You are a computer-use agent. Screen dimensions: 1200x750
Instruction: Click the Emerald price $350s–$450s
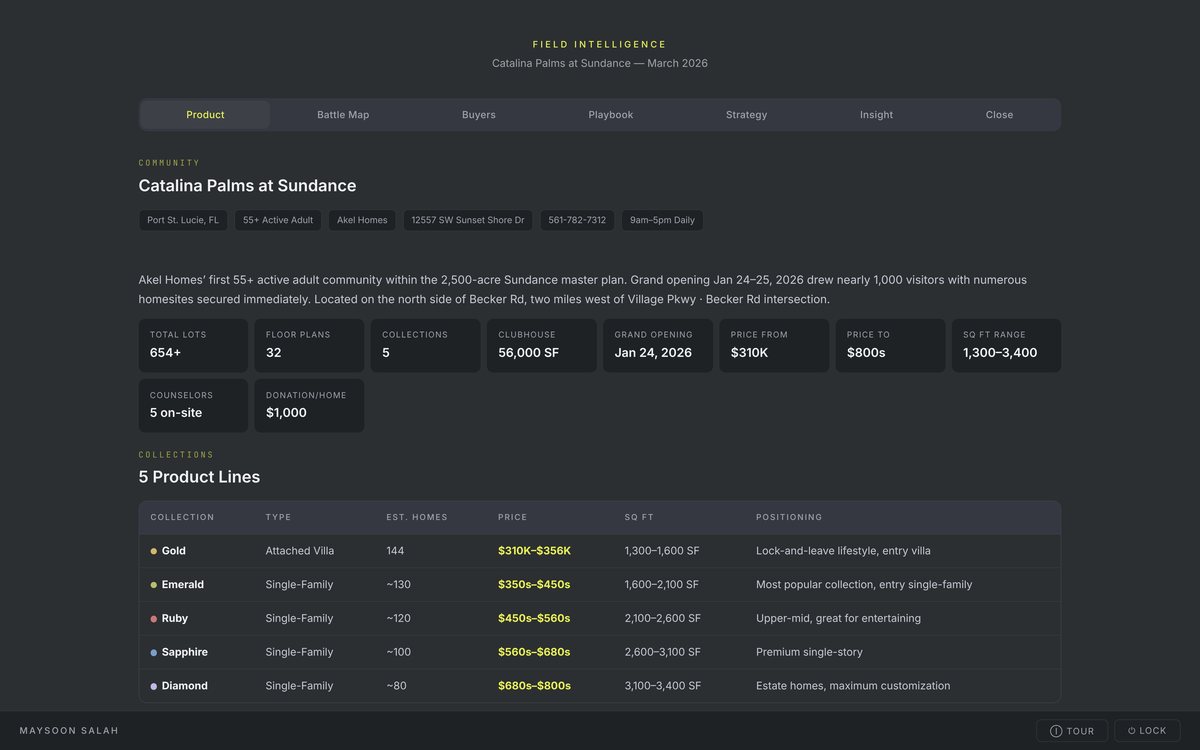pyautogui.click(x=534, y=585)
